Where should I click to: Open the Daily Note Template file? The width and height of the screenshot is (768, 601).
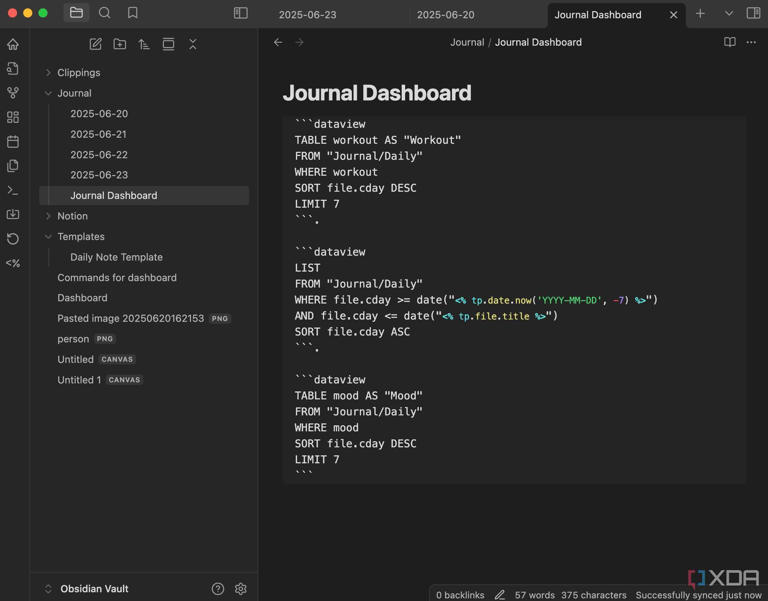[116, 257]
